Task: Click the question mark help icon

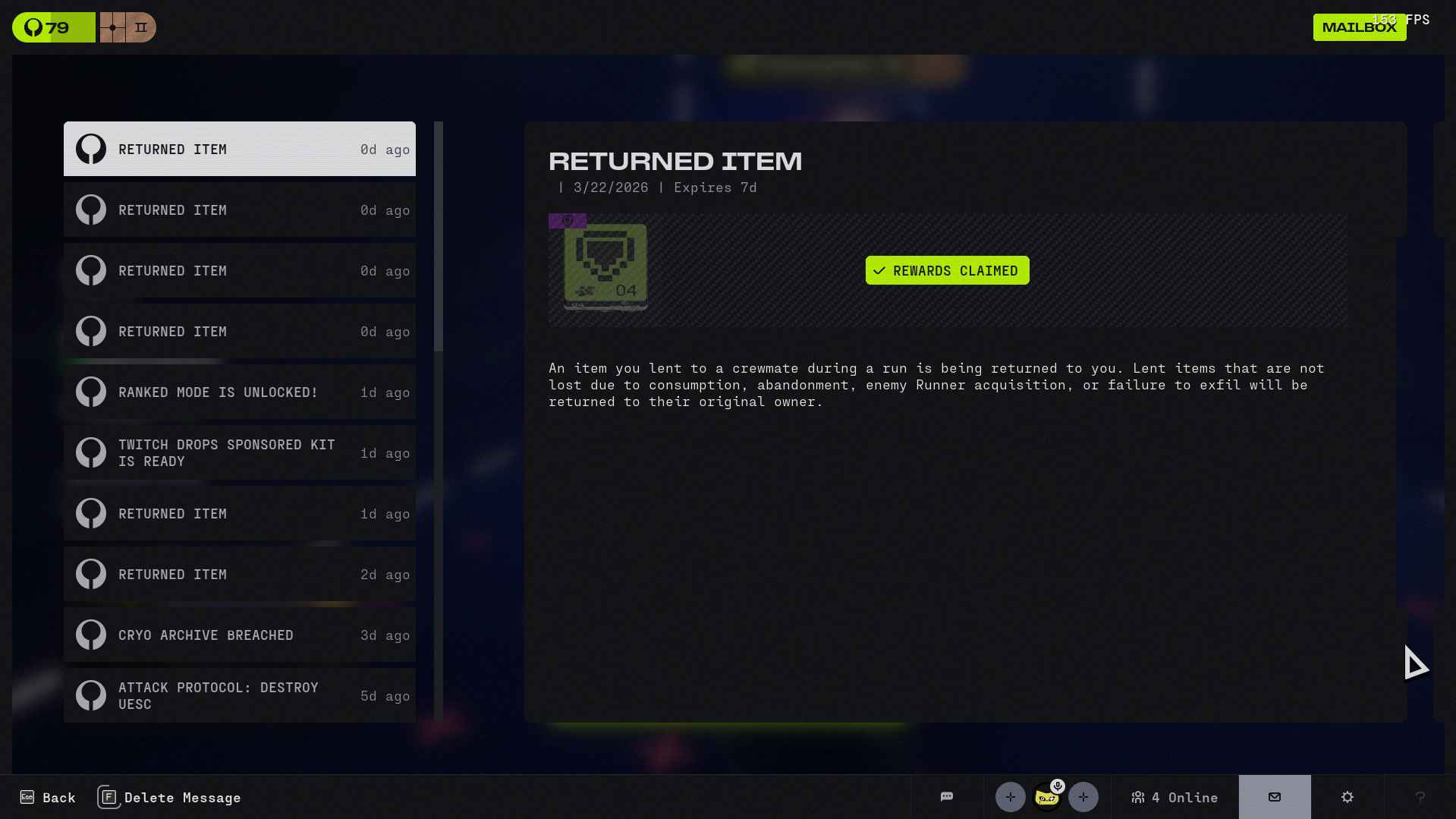Action: pos(1420,797)
